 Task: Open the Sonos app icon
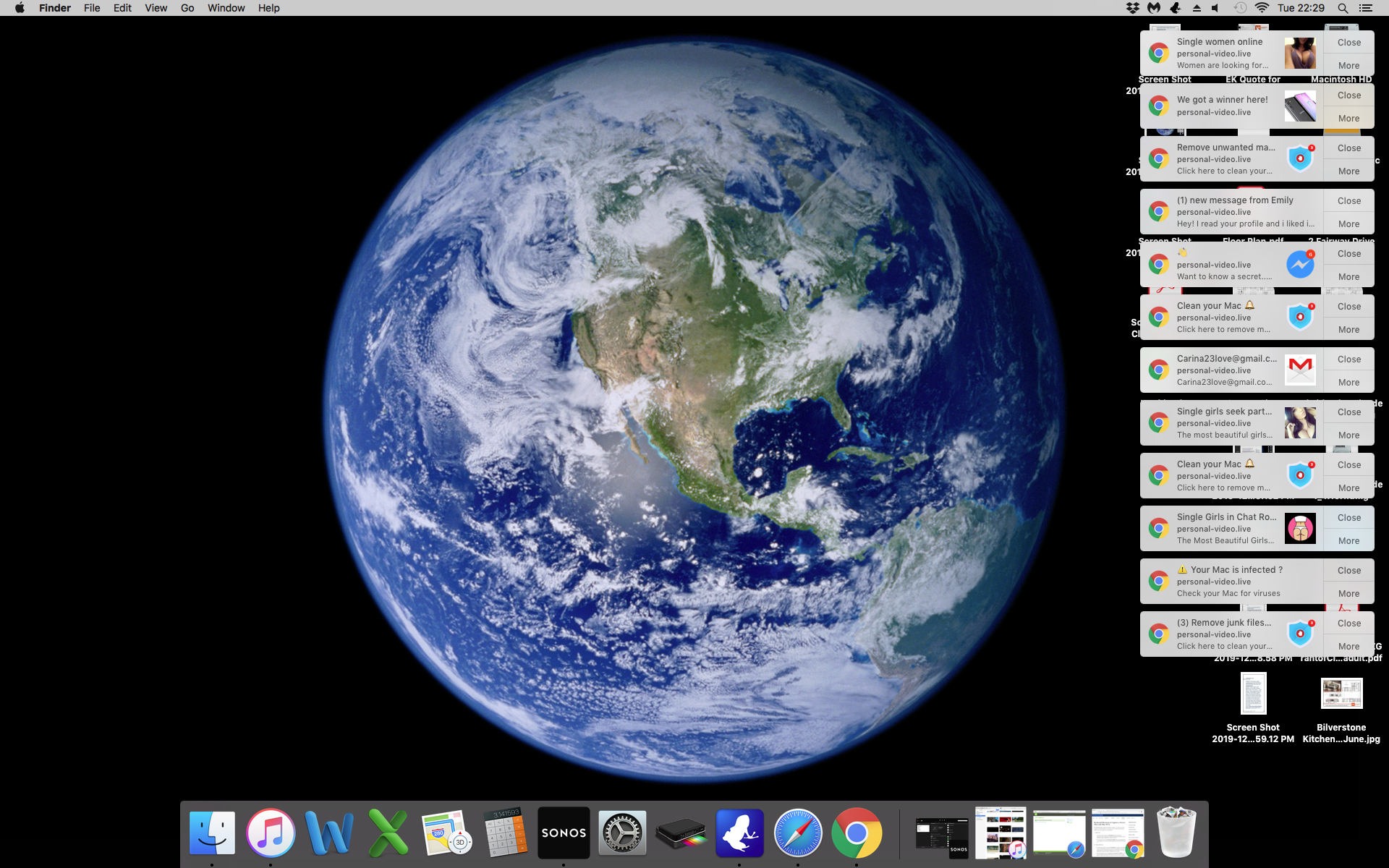click(x=564, y=833)
